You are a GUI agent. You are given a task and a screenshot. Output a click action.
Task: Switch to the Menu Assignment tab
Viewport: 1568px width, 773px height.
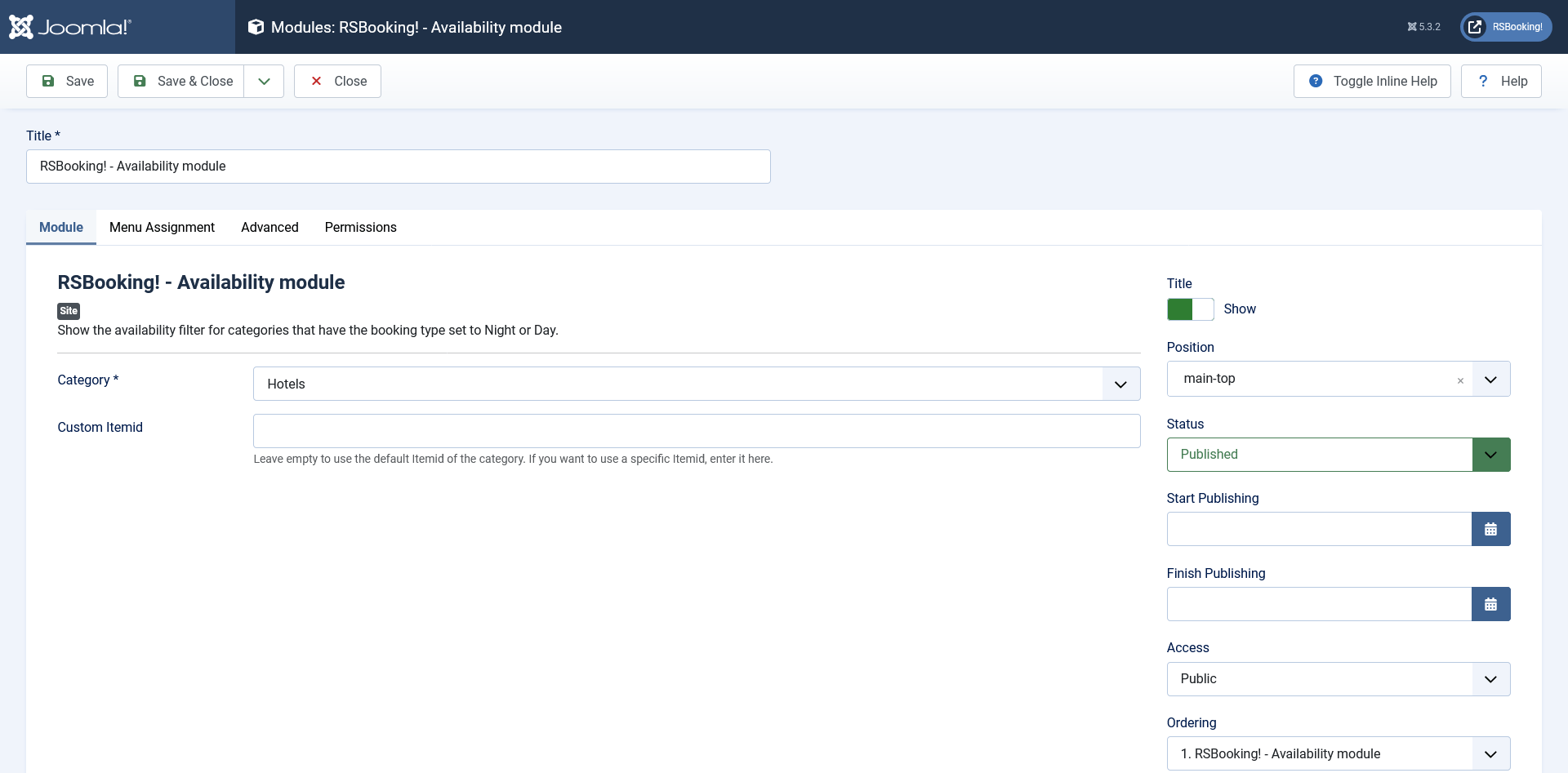tap(162, 227)
